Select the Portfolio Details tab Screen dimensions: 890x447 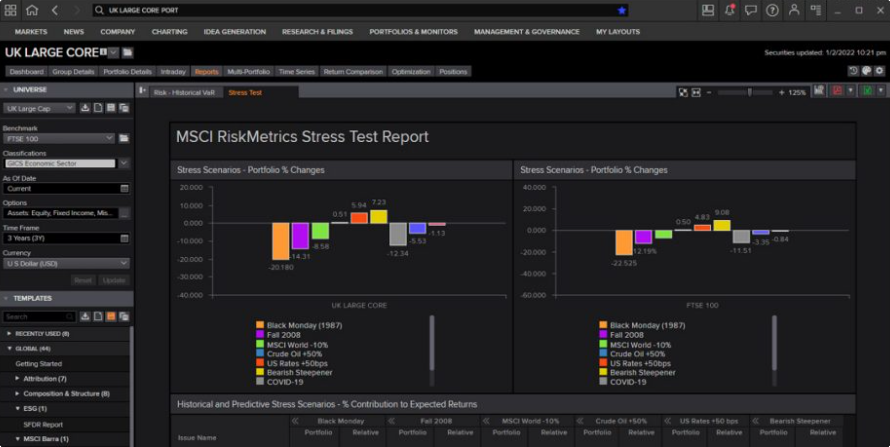click(127, 72)
